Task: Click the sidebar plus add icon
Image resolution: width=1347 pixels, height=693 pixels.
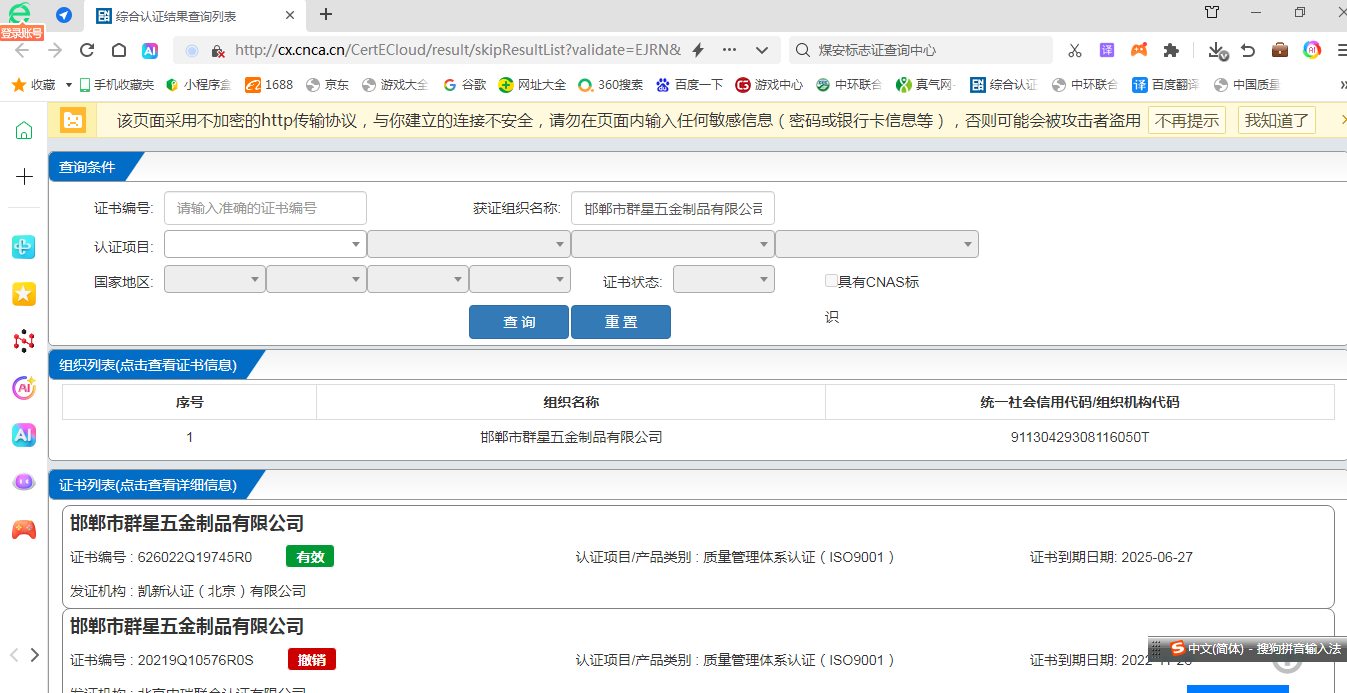Action: [x=24, y=177]
